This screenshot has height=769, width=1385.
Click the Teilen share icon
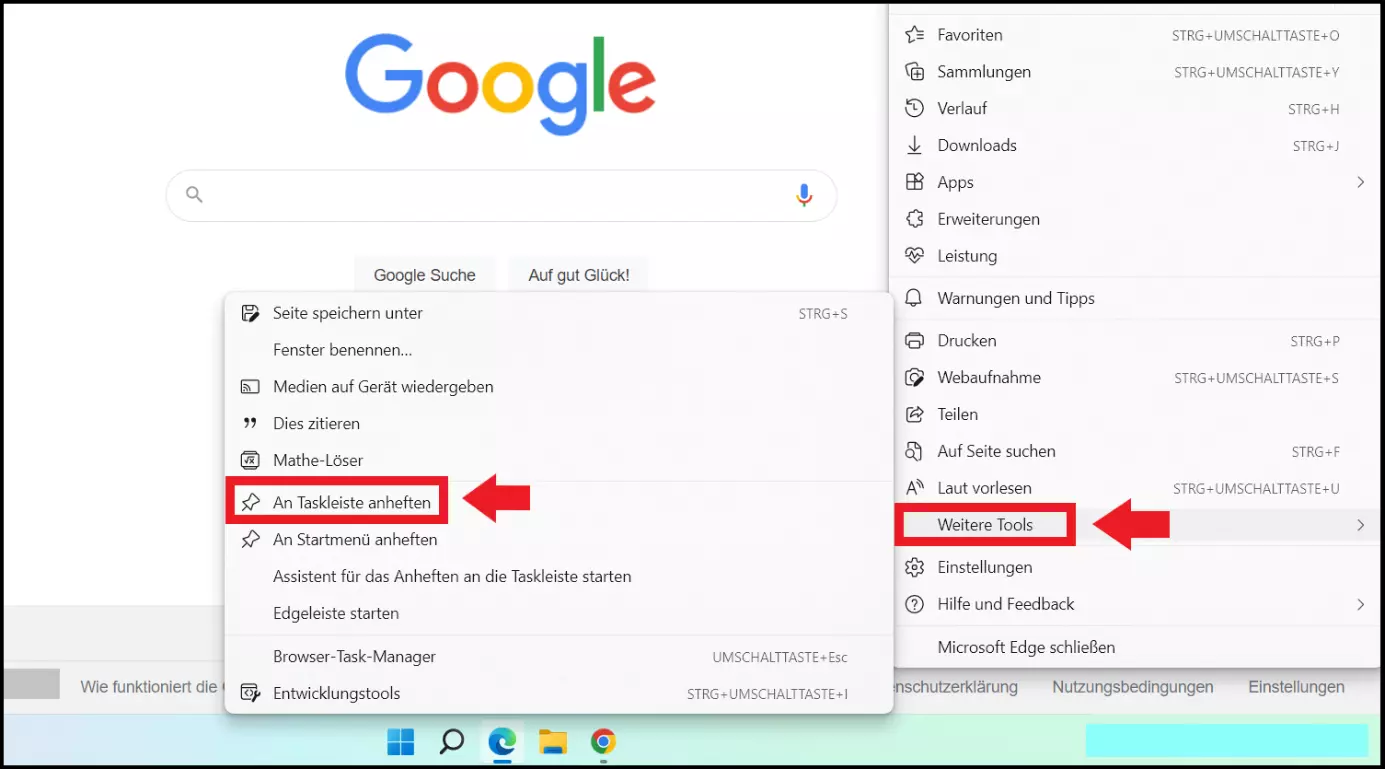pyautogui.click(x=914, y=414)
